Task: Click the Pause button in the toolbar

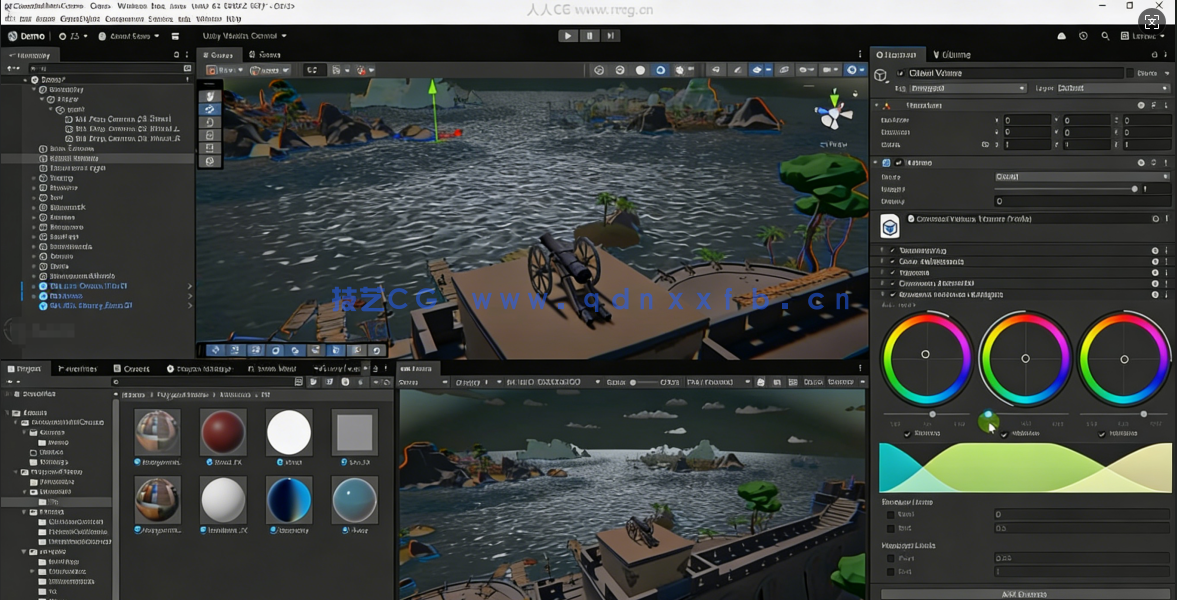Action: (x=589, y=36)
